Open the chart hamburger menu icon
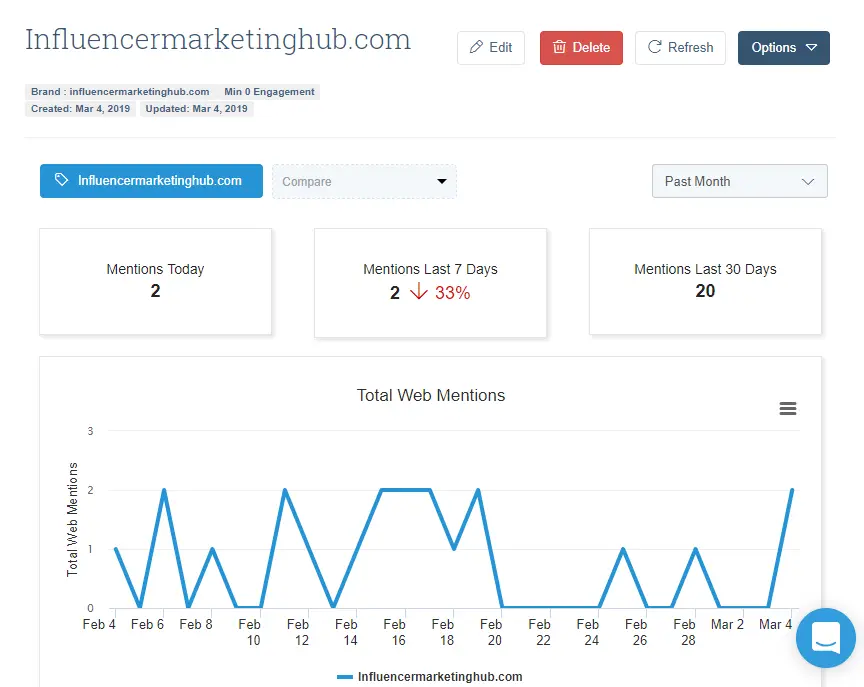The image size is (864, 687). click(787, 408)
